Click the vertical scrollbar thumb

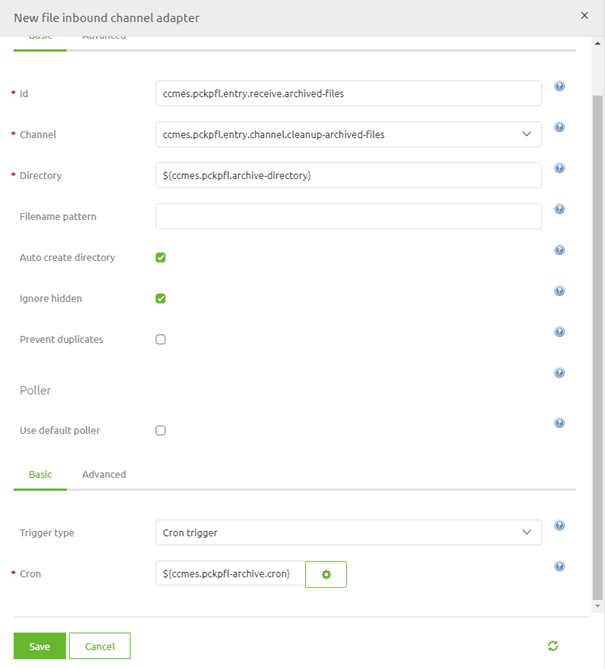tap(598, 347)
